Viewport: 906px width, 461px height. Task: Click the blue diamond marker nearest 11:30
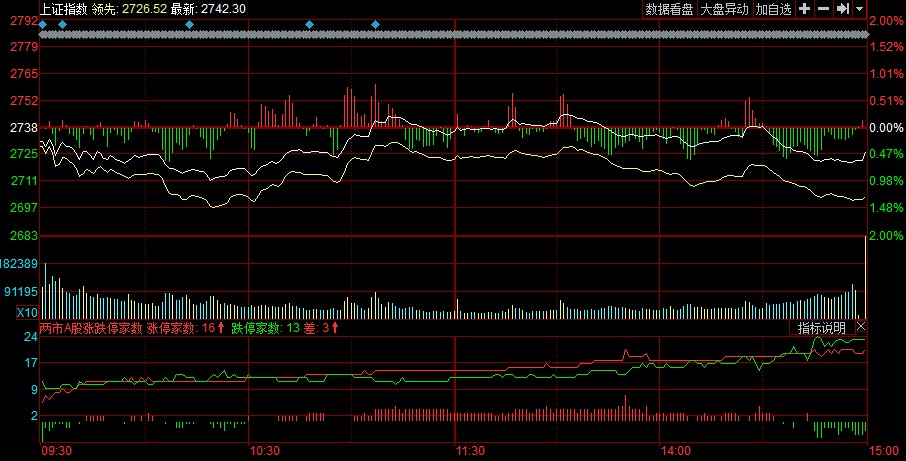click(375, 24)
